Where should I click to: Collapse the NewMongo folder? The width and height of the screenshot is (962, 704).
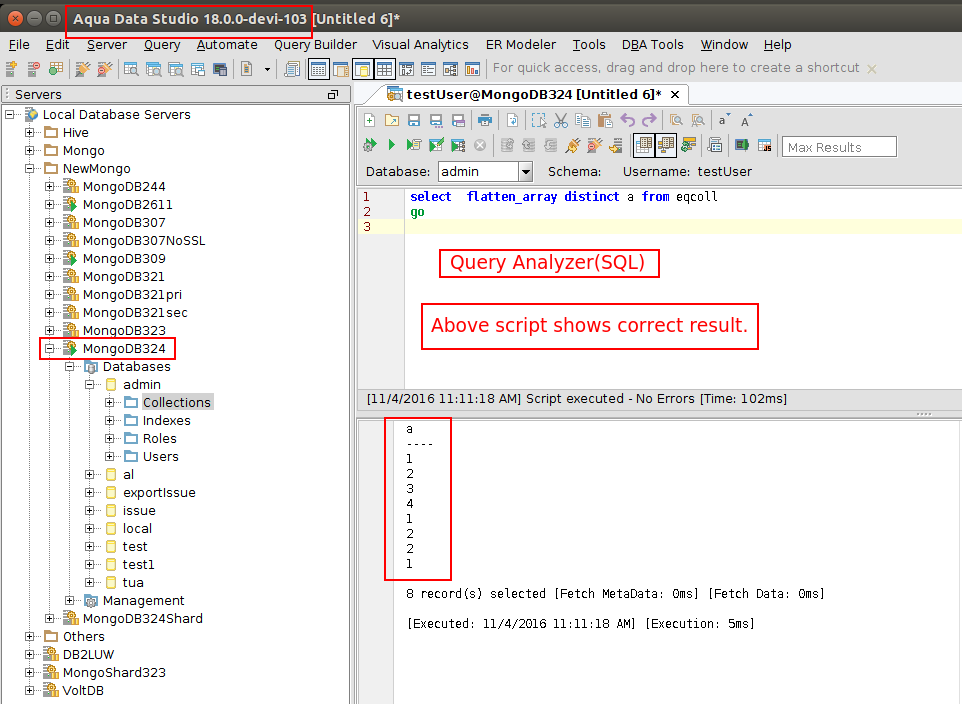[29, 168]
